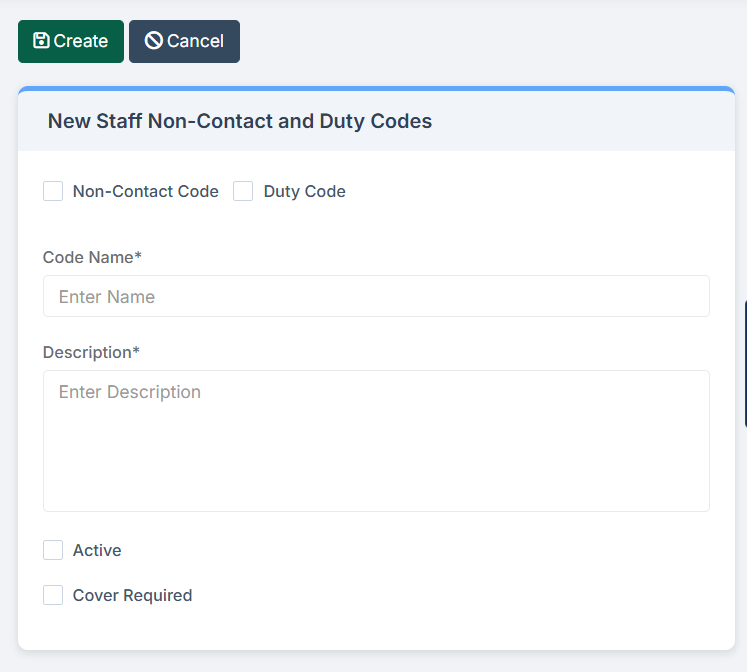
Task: Click the circle-slash icon on Cancel
Action: [x=154, y=41]
